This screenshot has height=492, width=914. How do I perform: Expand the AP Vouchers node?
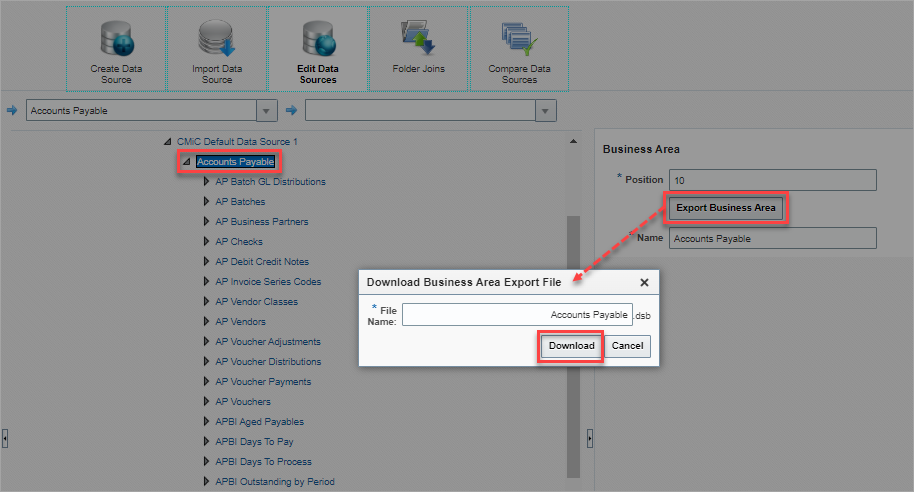[206, 401]
